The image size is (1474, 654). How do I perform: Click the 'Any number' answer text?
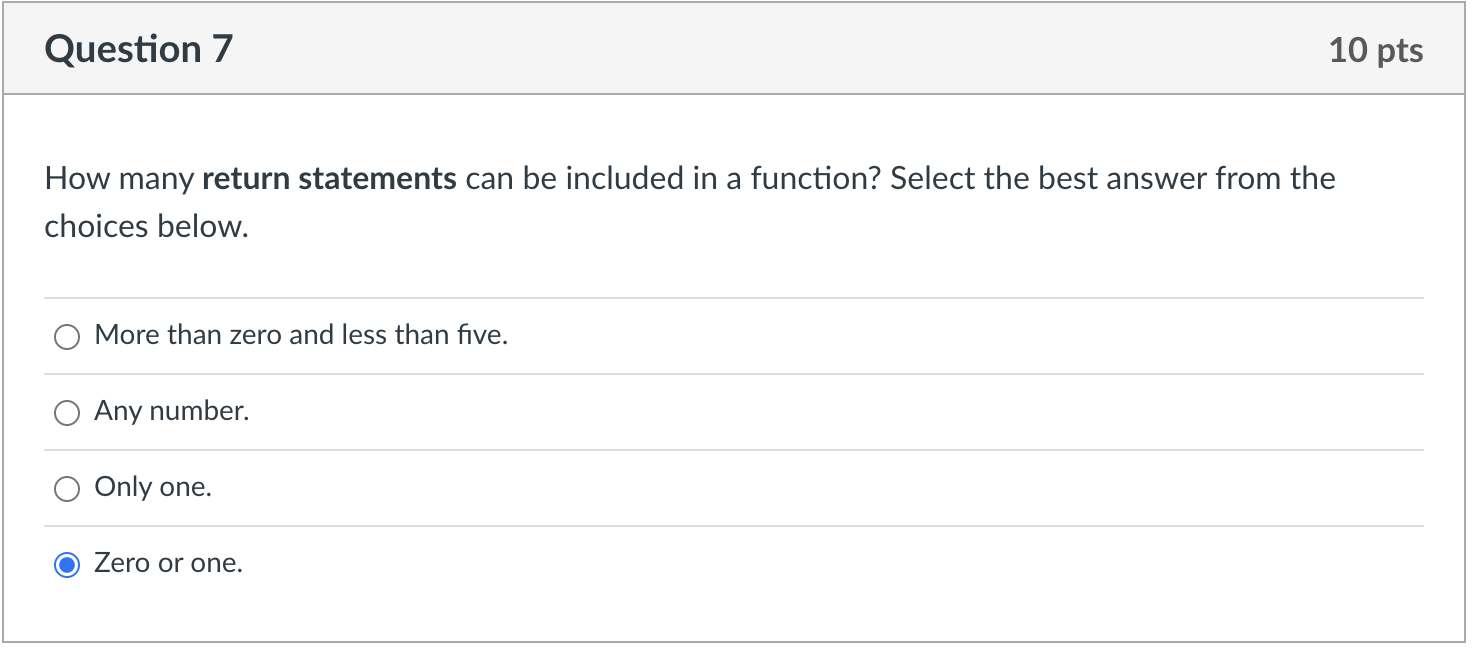(x=172, y=411)
